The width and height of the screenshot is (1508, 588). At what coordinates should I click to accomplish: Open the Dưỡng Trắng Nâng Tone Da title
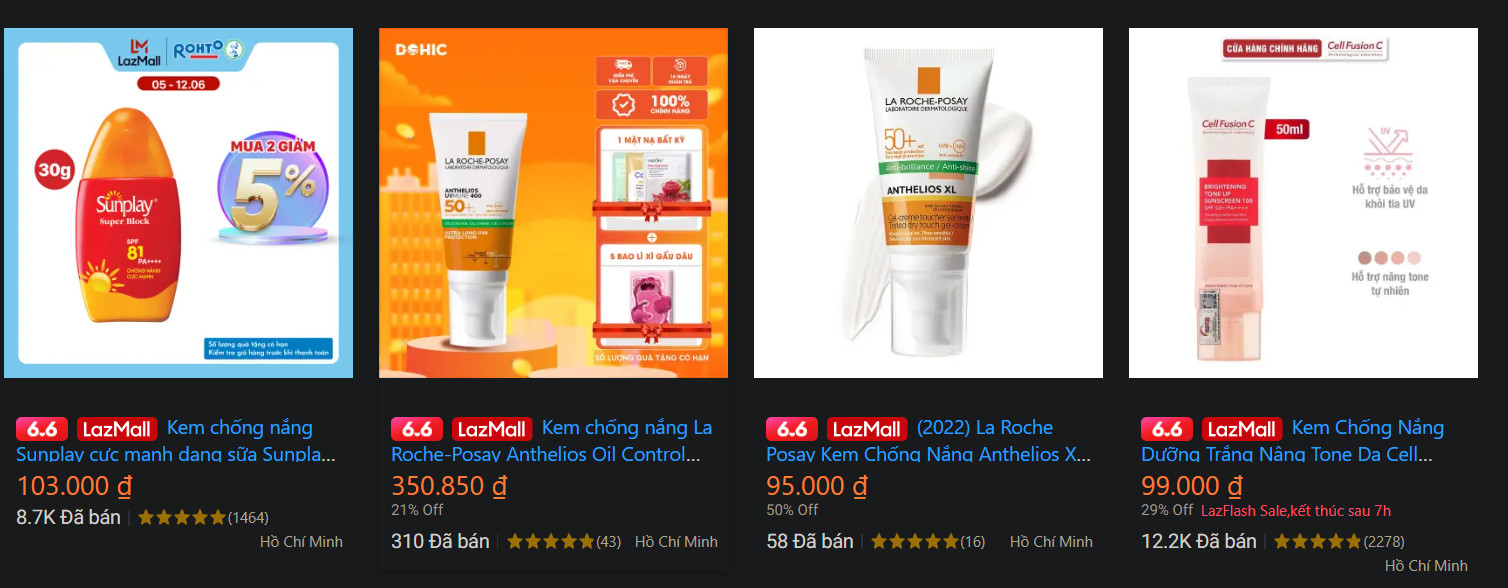point(1293,441)
